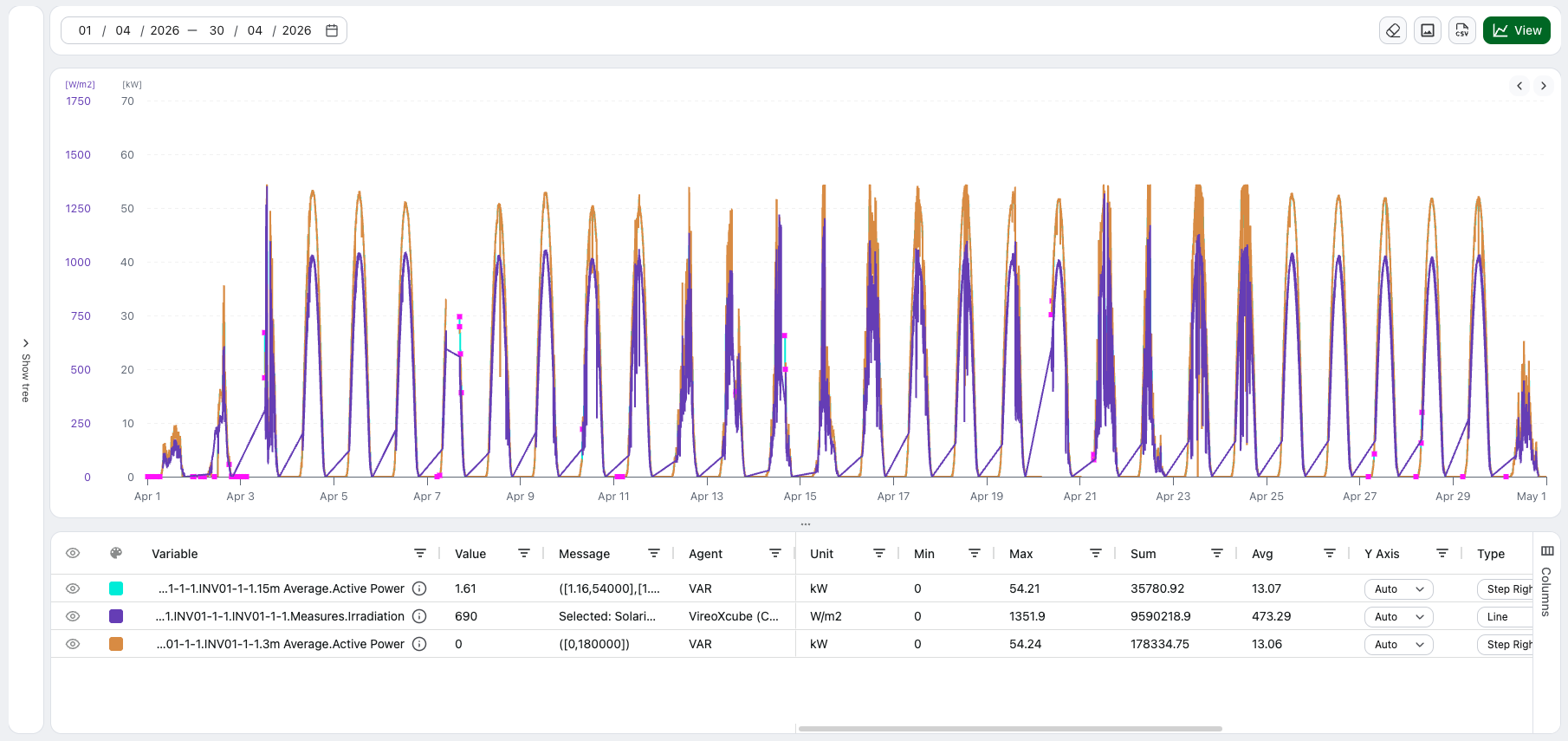1568x741 pixels.
Task: Go to next chart period arrow
Action: [1544, 86]
